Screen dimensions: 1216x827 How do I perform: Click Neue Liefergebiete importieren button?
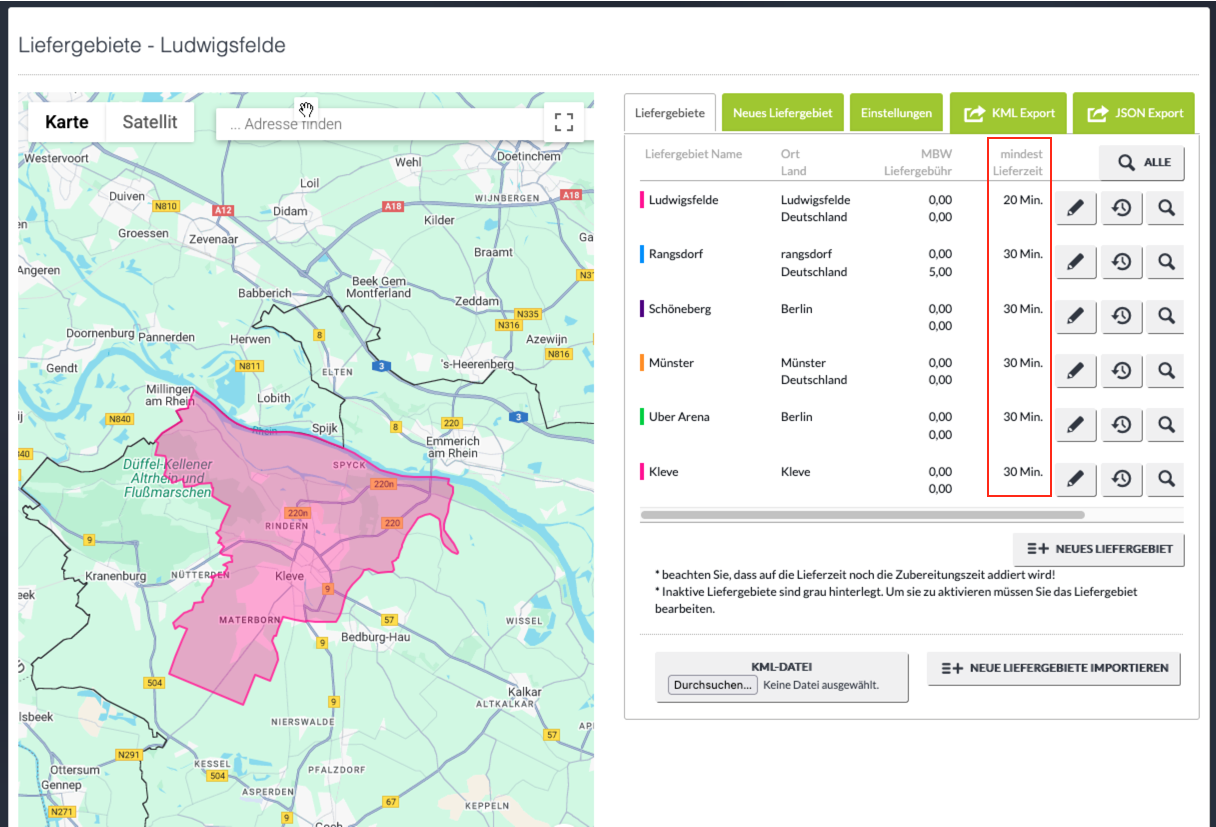point(1054,668)
